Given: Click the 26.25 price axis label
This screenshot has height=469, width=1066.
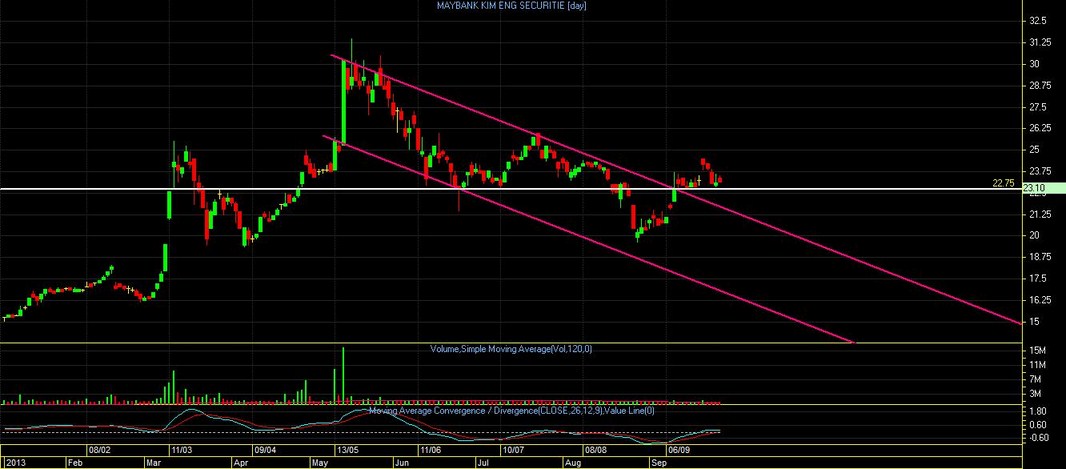Looking at the screenshot, I should point(1039,128).
